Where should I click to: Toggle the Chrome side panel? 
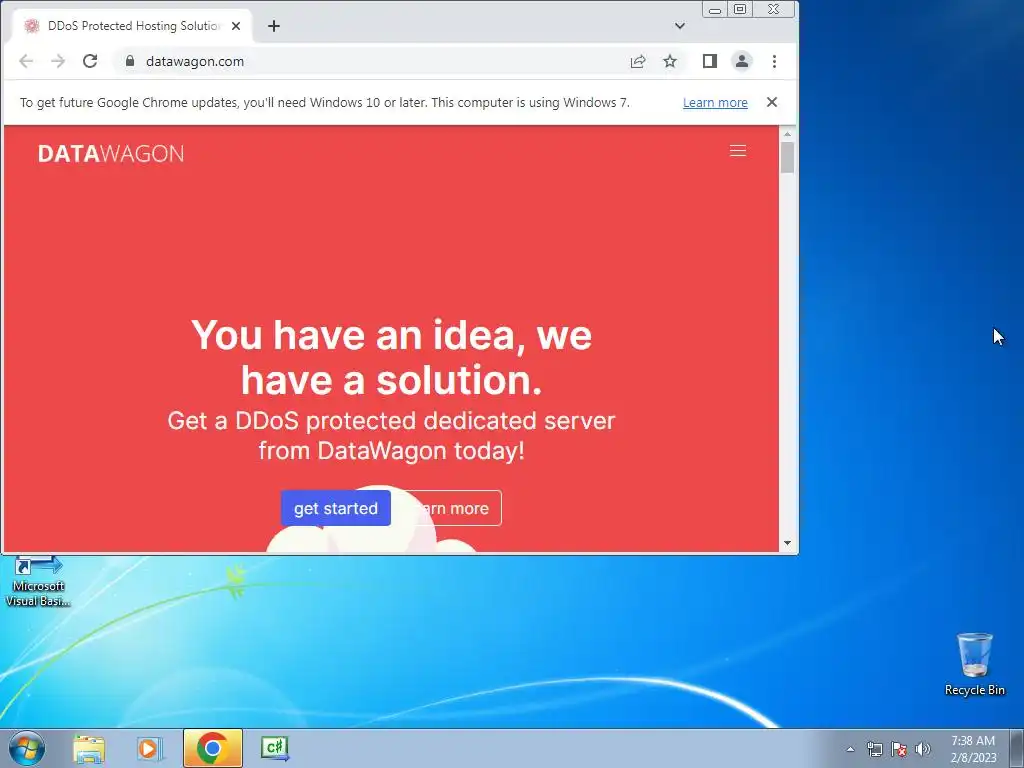pos(710,61)
